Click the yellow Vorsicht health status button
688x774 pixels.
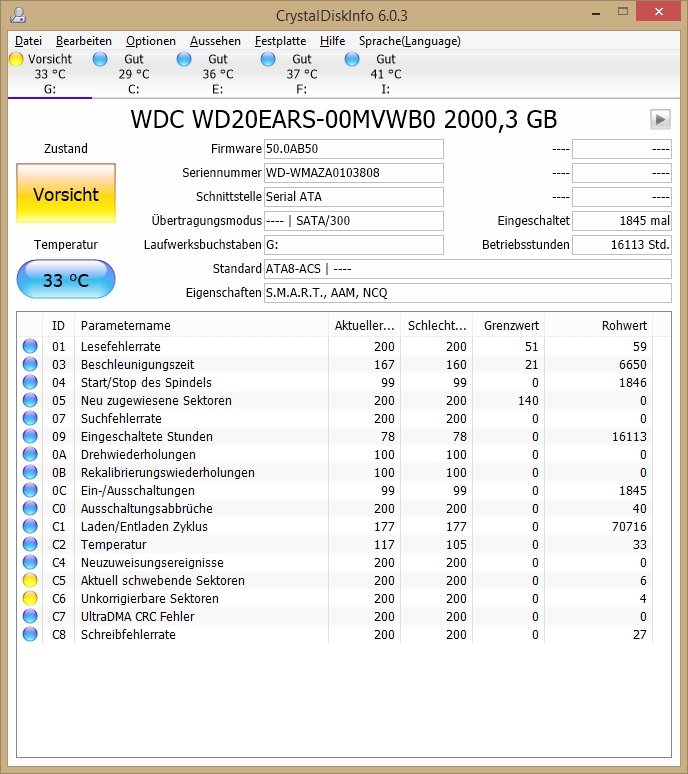click(66, 194)
